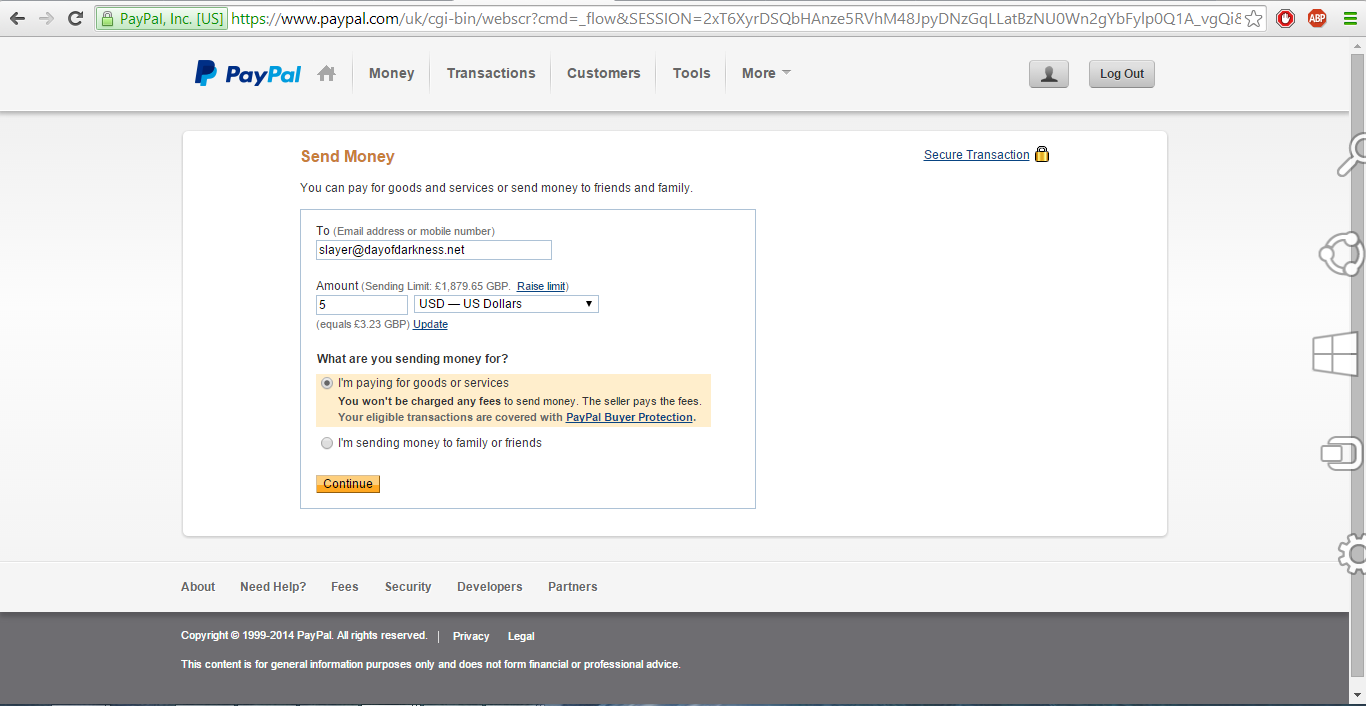Viewport: 1366px width, 706px height.
Task: Open the Legal link
Action: (x=521, y=636)
